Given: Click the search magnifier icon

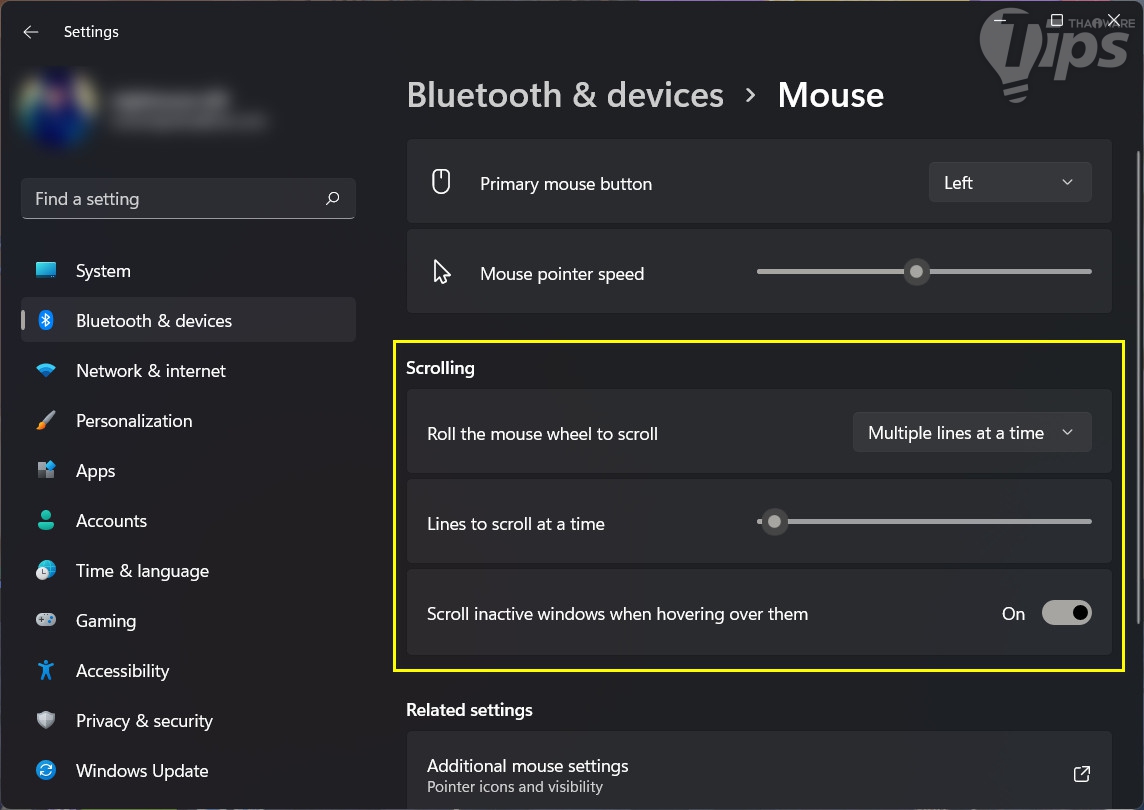Looking at the screenshot, I should point(333,199).
